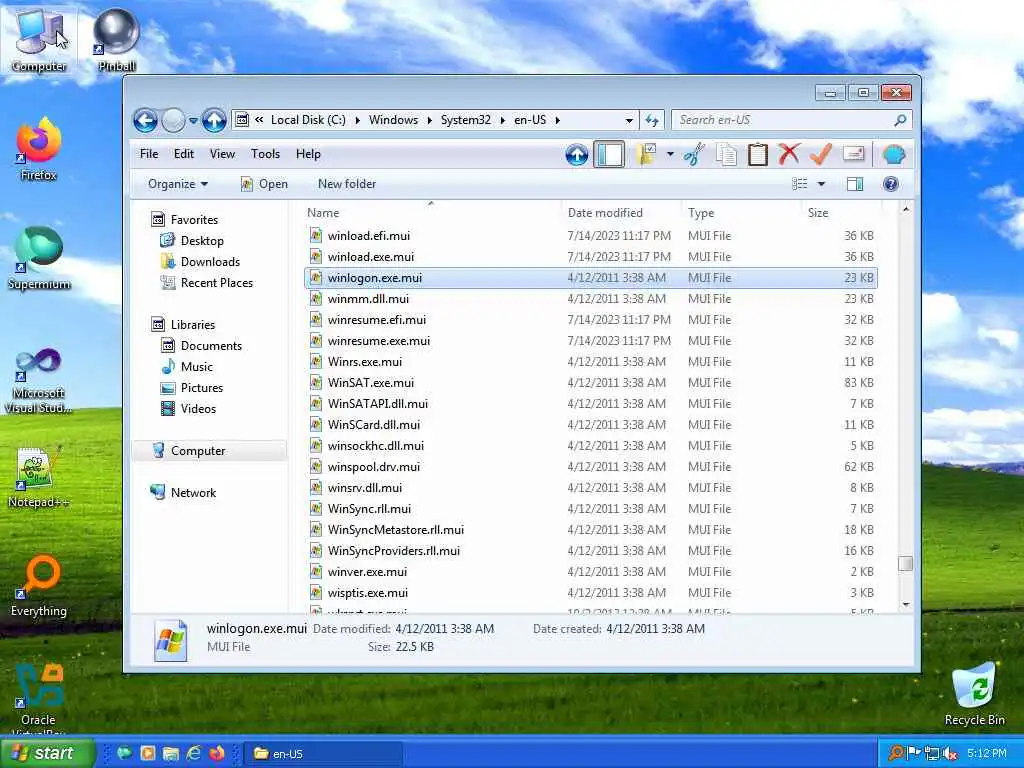
Task: Click the Classic toolbar Up button beside Help
Action: (577, 155)
